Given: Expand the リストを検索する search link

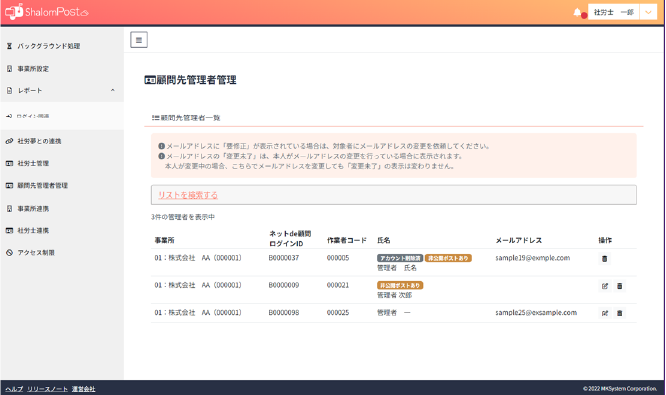Looking at the screenshot, I should [188, 195].
